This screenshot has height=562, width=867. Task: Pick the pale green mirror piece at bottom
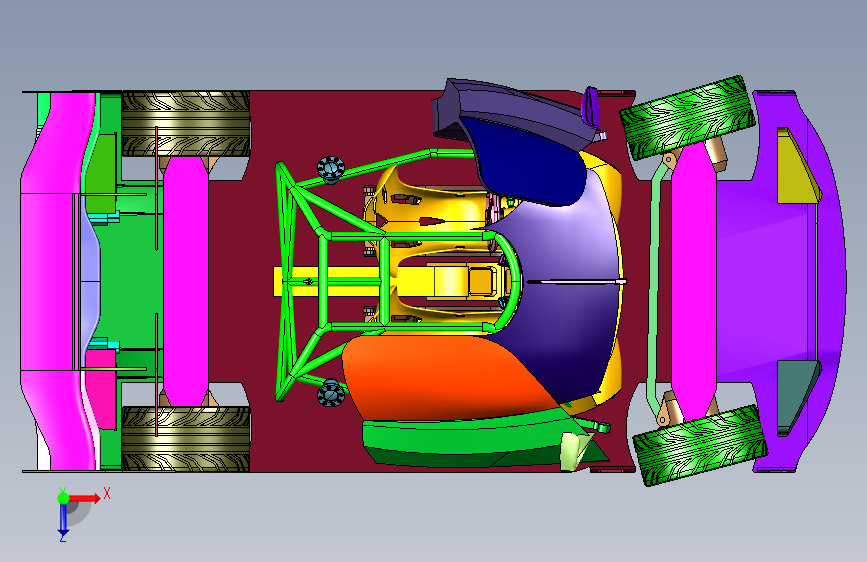click(573, 449)
